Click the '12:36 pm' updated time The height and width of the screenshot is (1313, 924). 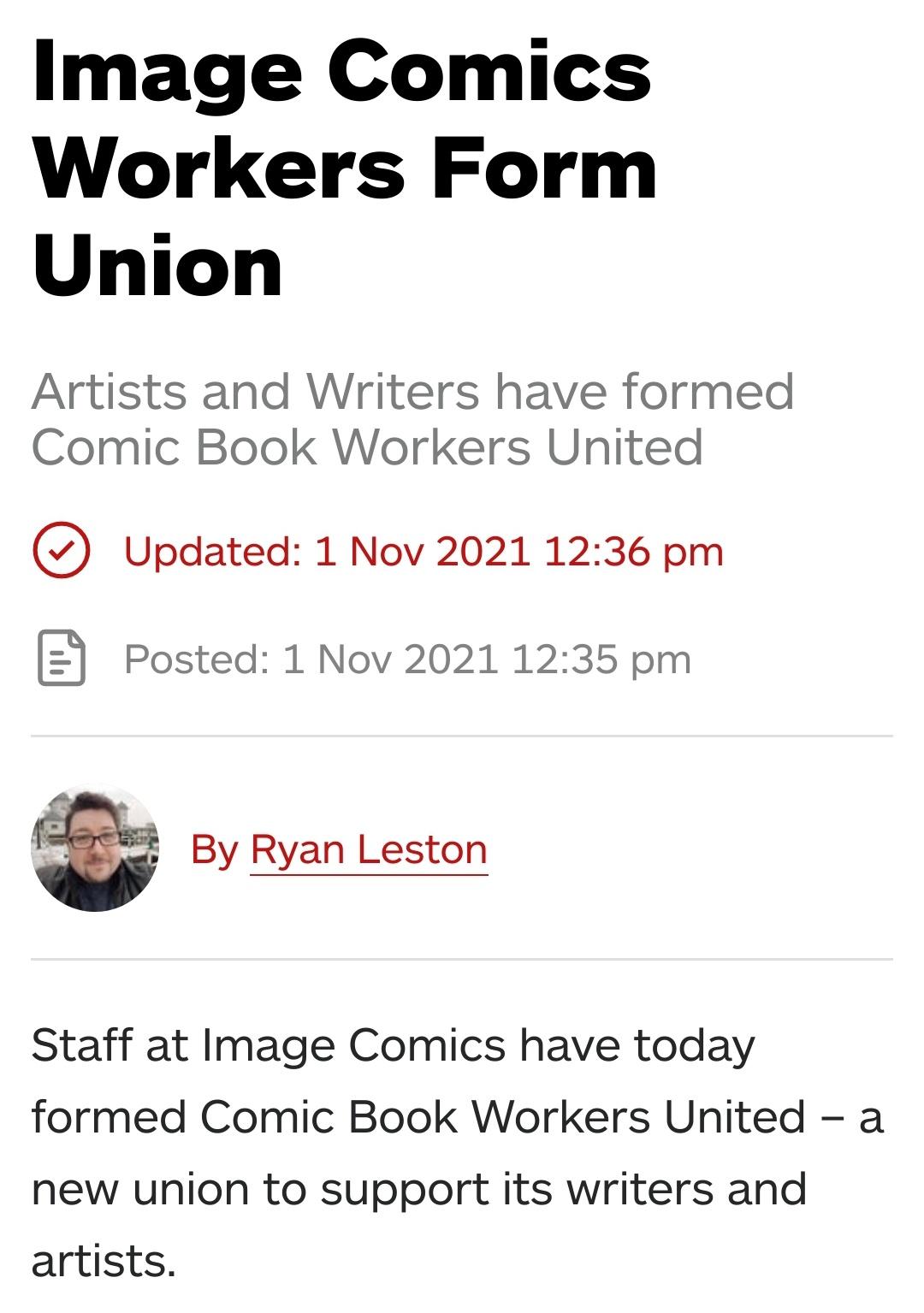(x=633, y=551)
